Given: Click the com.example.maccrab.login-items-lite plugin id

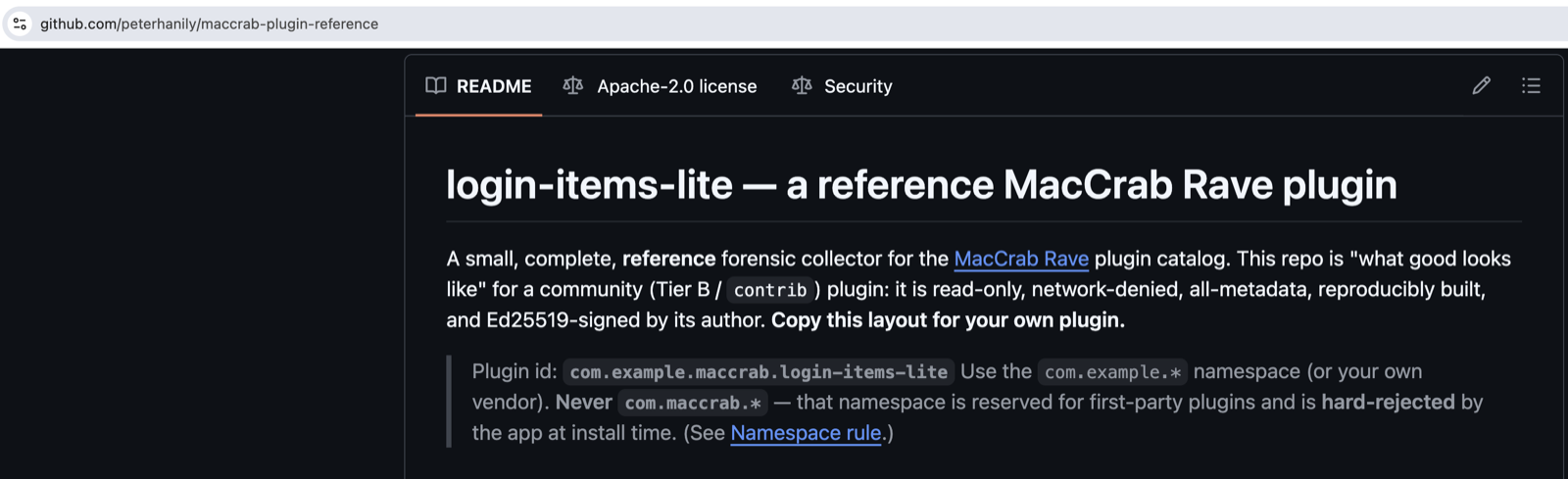Looking at the screenshot, I should [759, 372].
